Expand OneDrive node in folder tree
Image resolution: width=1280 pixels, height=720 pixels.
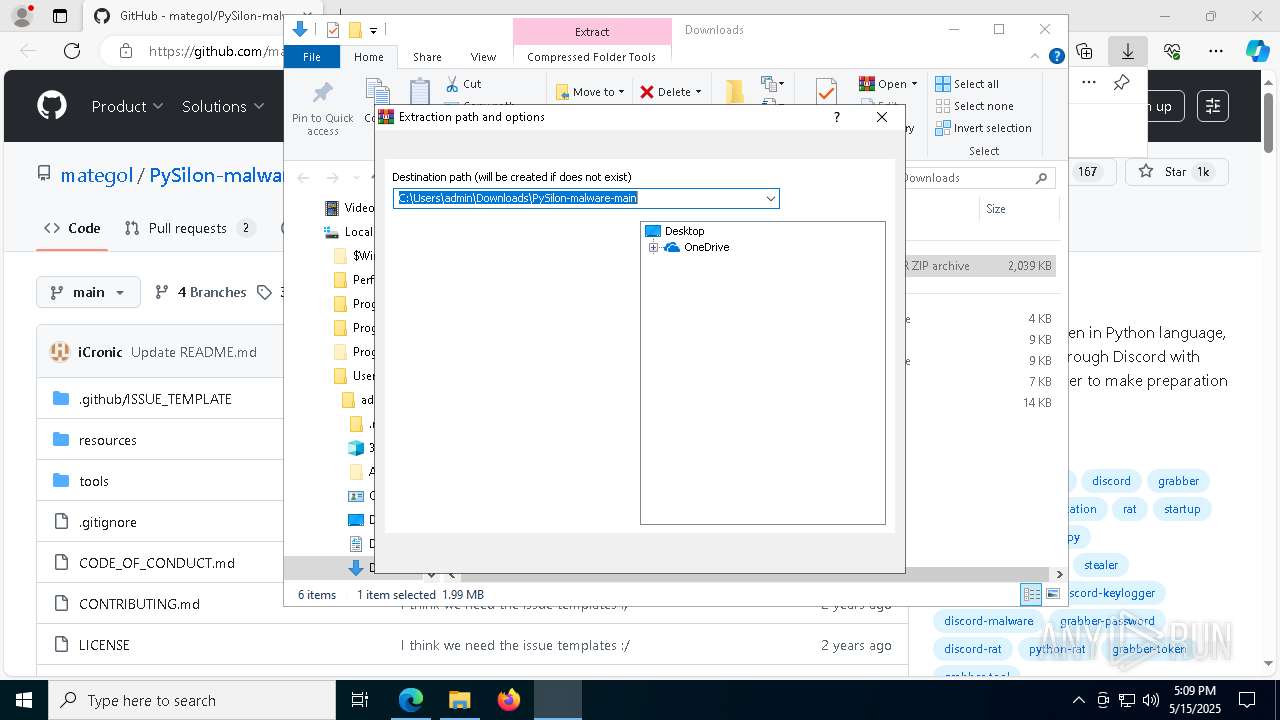coord(653,247)
